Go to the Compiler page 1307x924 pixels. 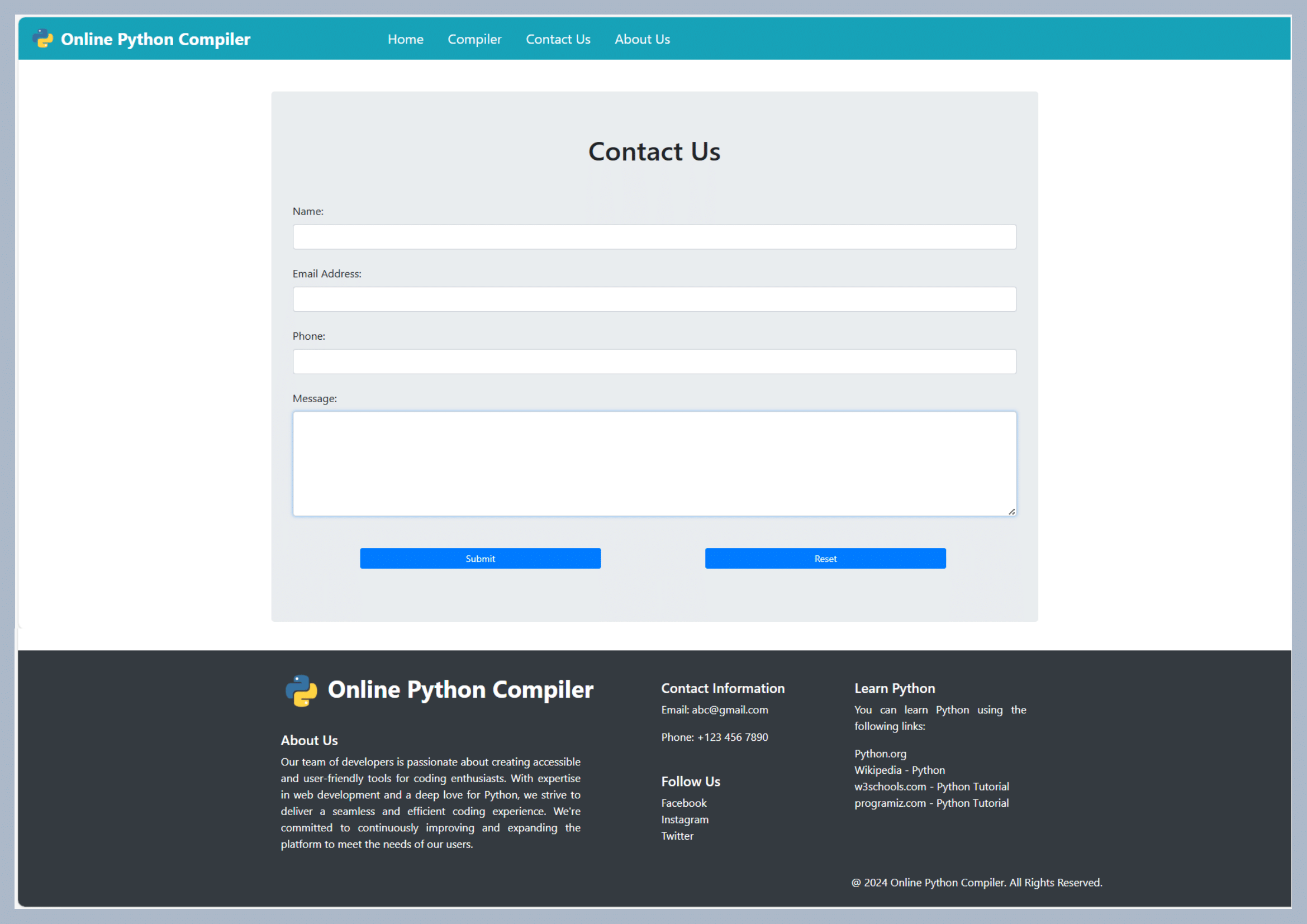pos(474,39)
